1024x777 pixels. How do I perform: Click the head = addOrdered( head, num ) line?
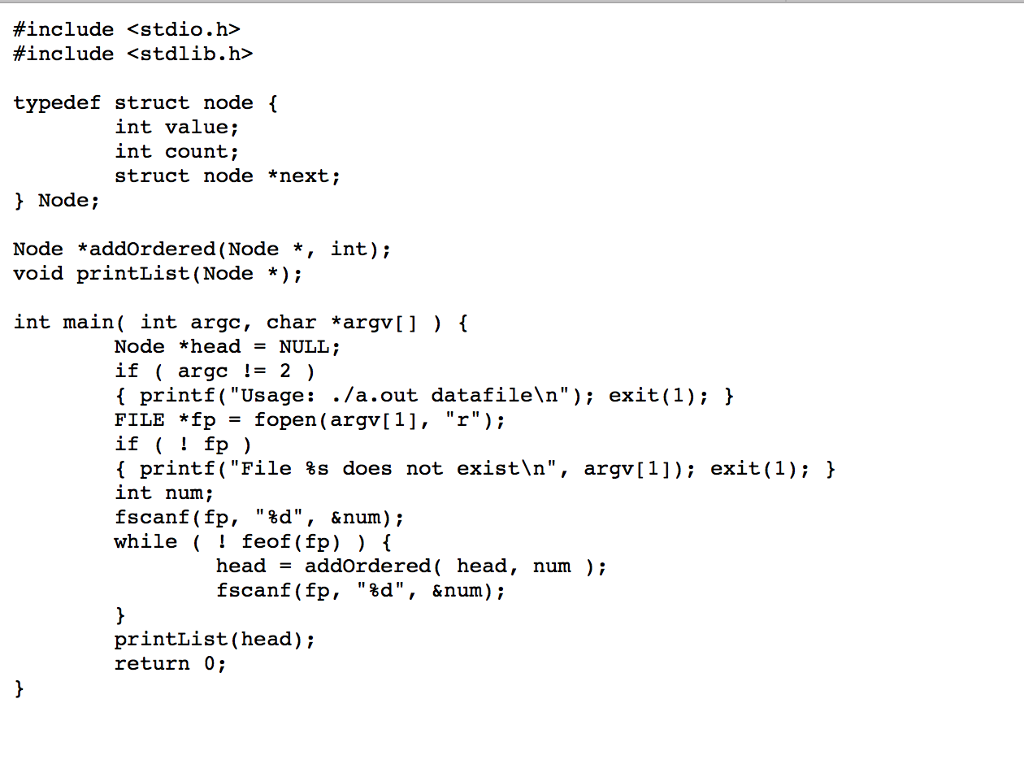(411, 566)
